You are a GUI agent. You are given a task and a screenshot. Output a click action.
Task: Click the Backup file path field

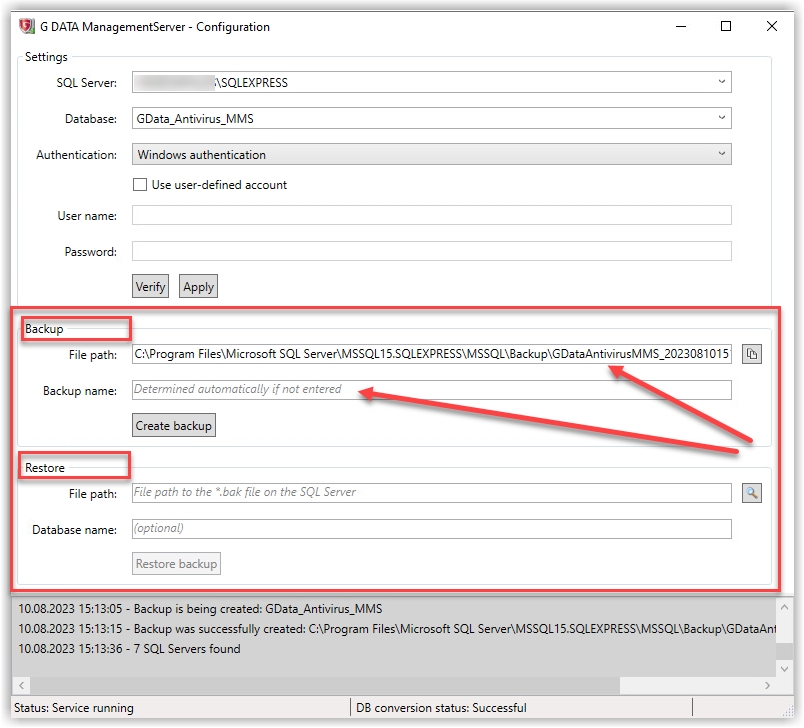(x=432, y=354)
